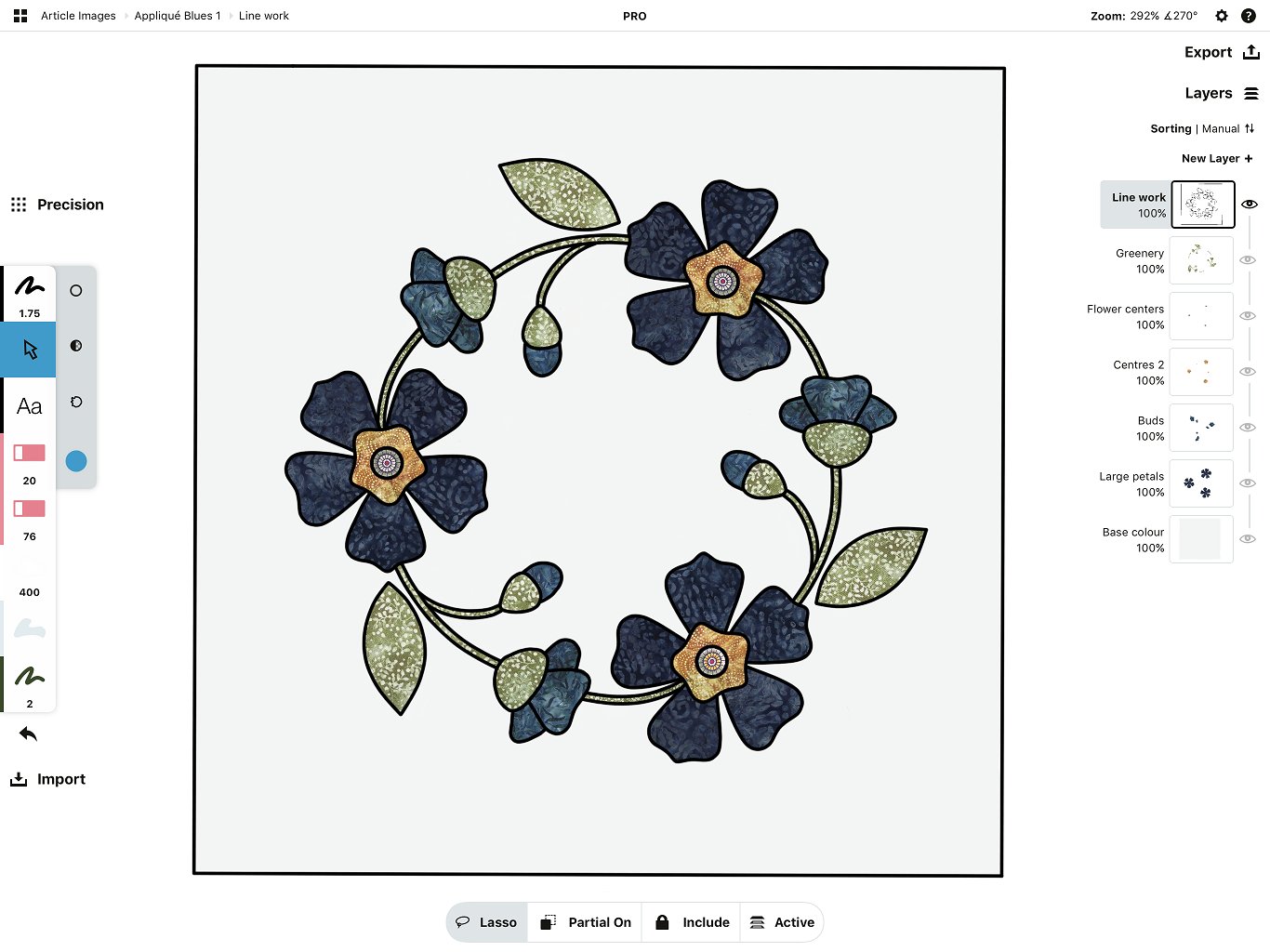Choose the Aa text tool

click(30, 406)
